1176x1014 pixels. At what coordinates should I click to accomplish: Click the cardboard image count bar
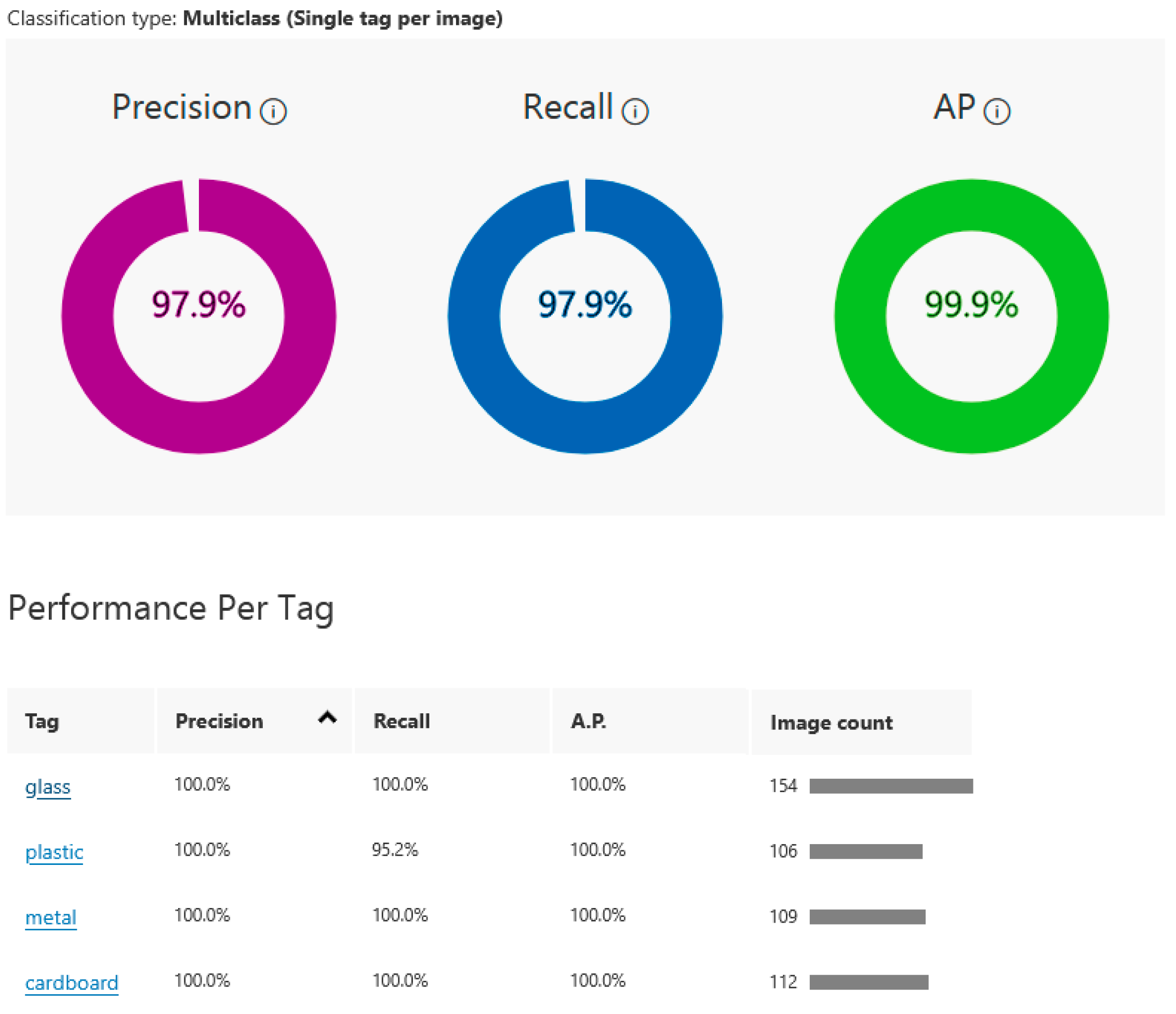(x=868, y=982)
